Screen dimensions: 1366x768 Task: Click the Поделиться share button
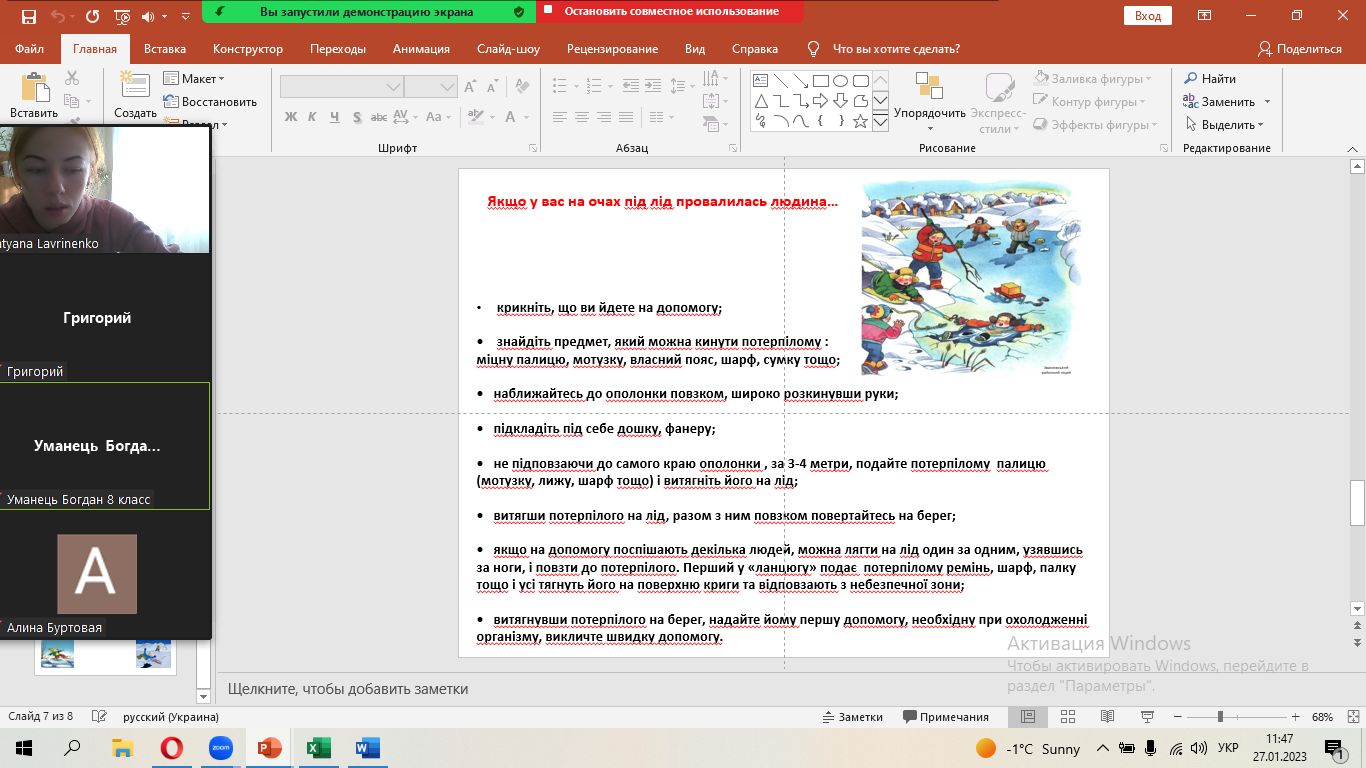(x=1299, y=49)
